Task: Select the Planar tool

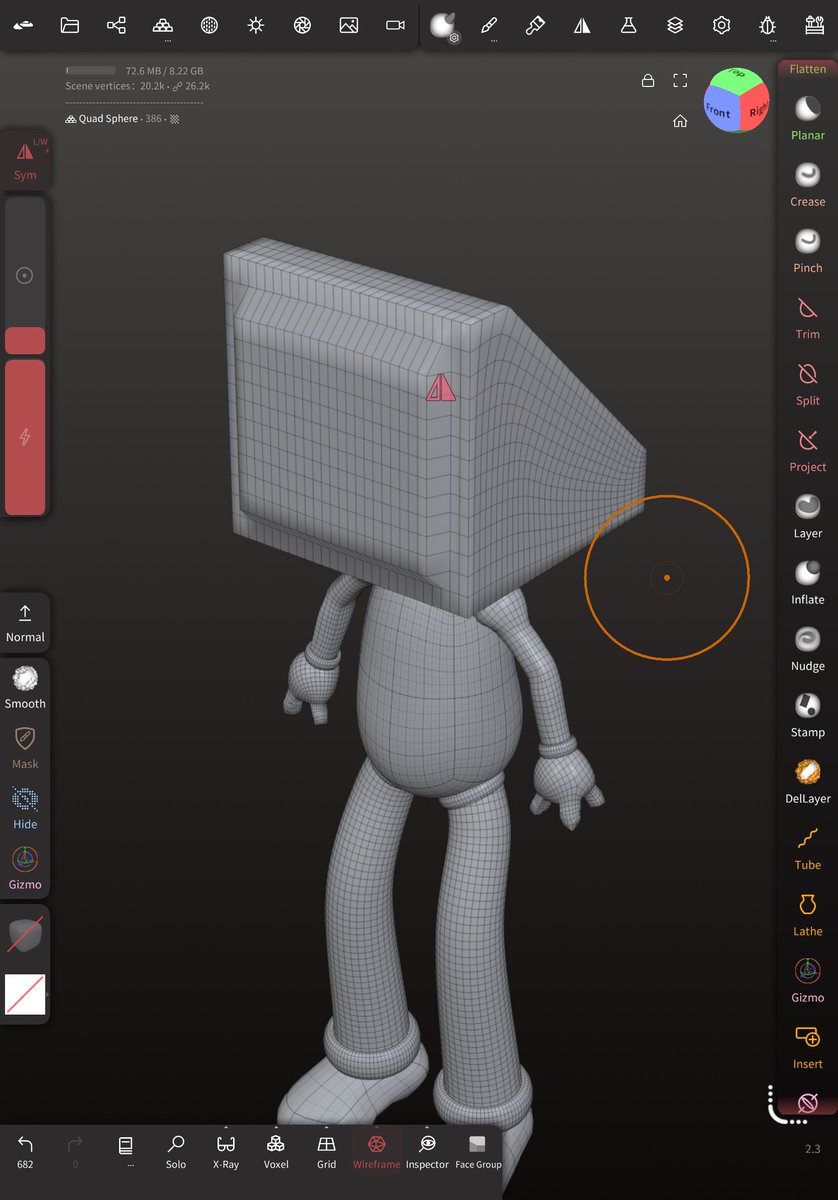Action: [808, 118]
